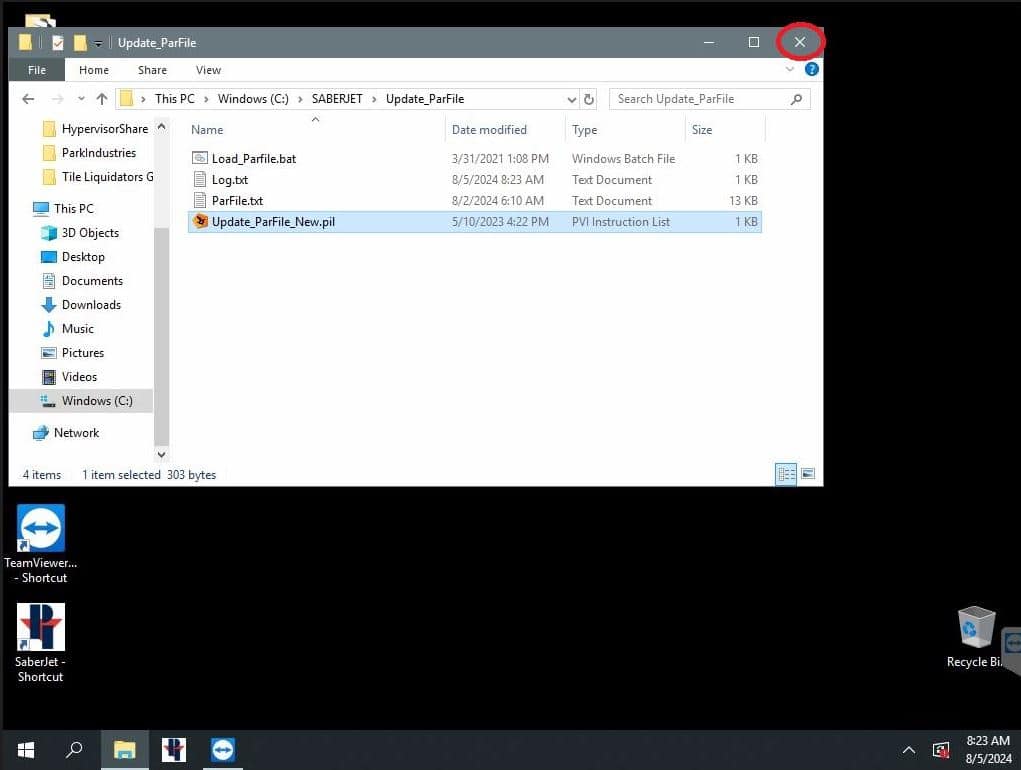This screenshot has height=770, width=1021.
Task: Click the network status tray icon
Action: [x=941, y=750]
